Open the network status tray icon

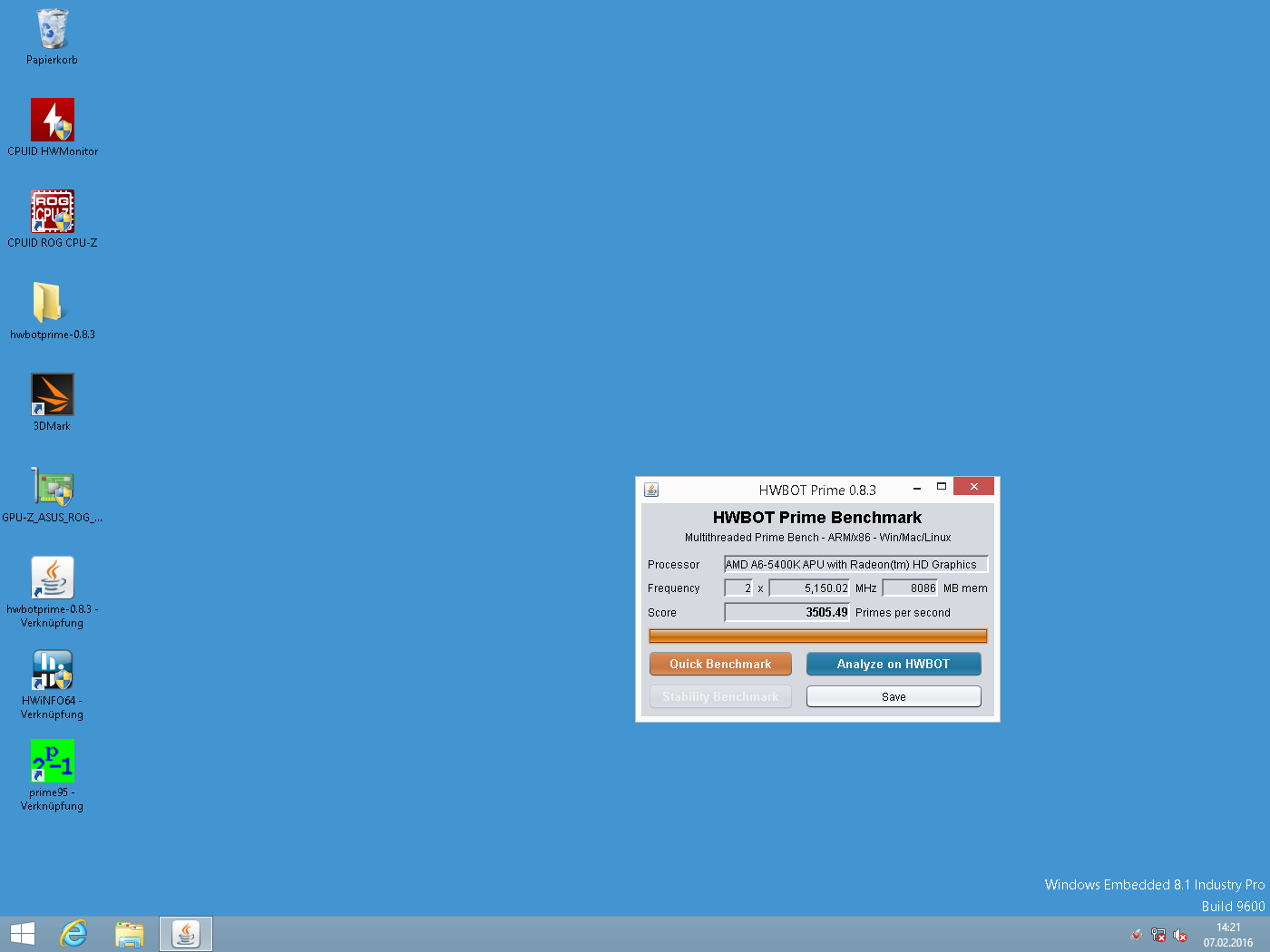pyautogui.click(x=1158, y=935)
